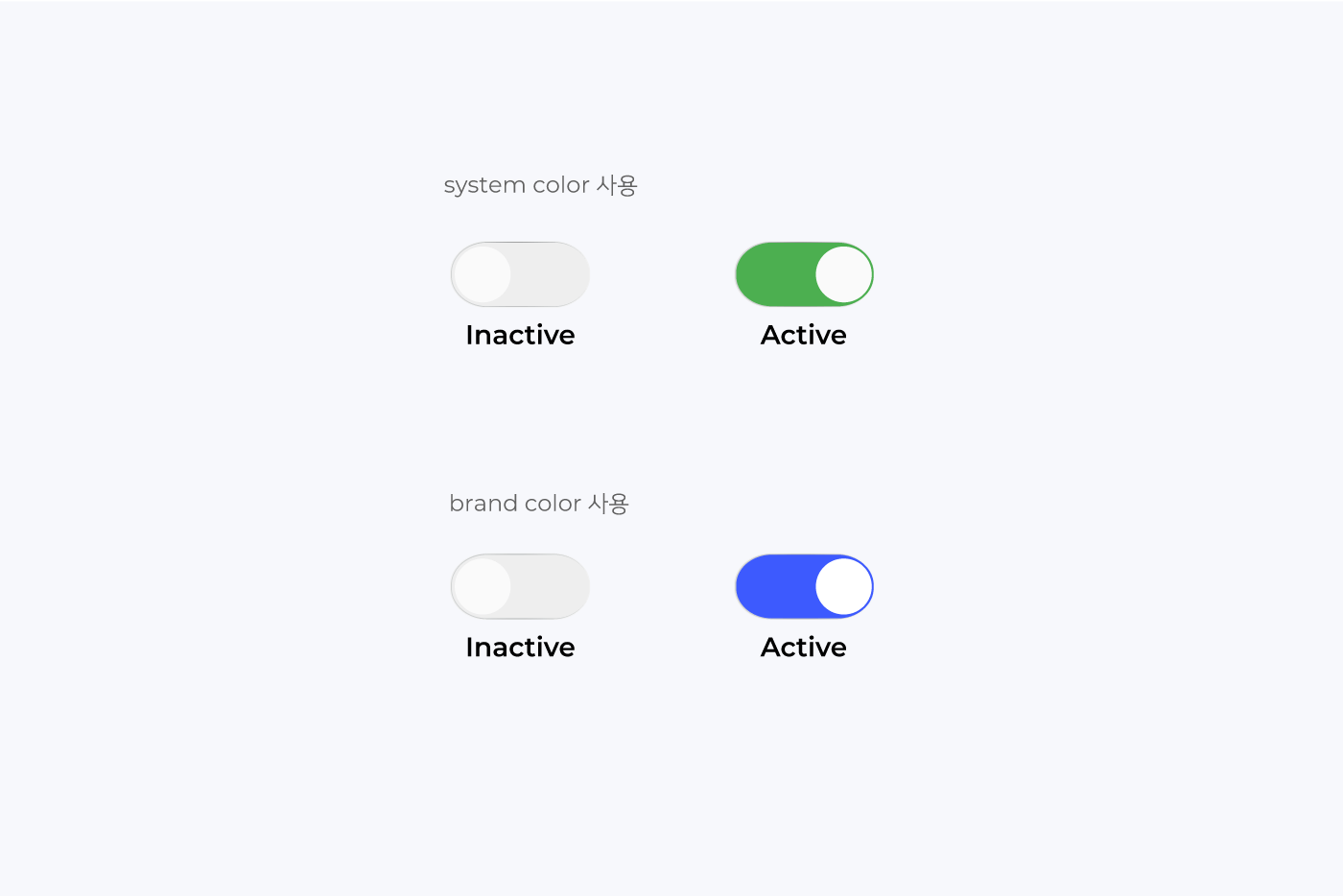
Task: Enable the inactive brand color toggle
Action: click(520, 586)
